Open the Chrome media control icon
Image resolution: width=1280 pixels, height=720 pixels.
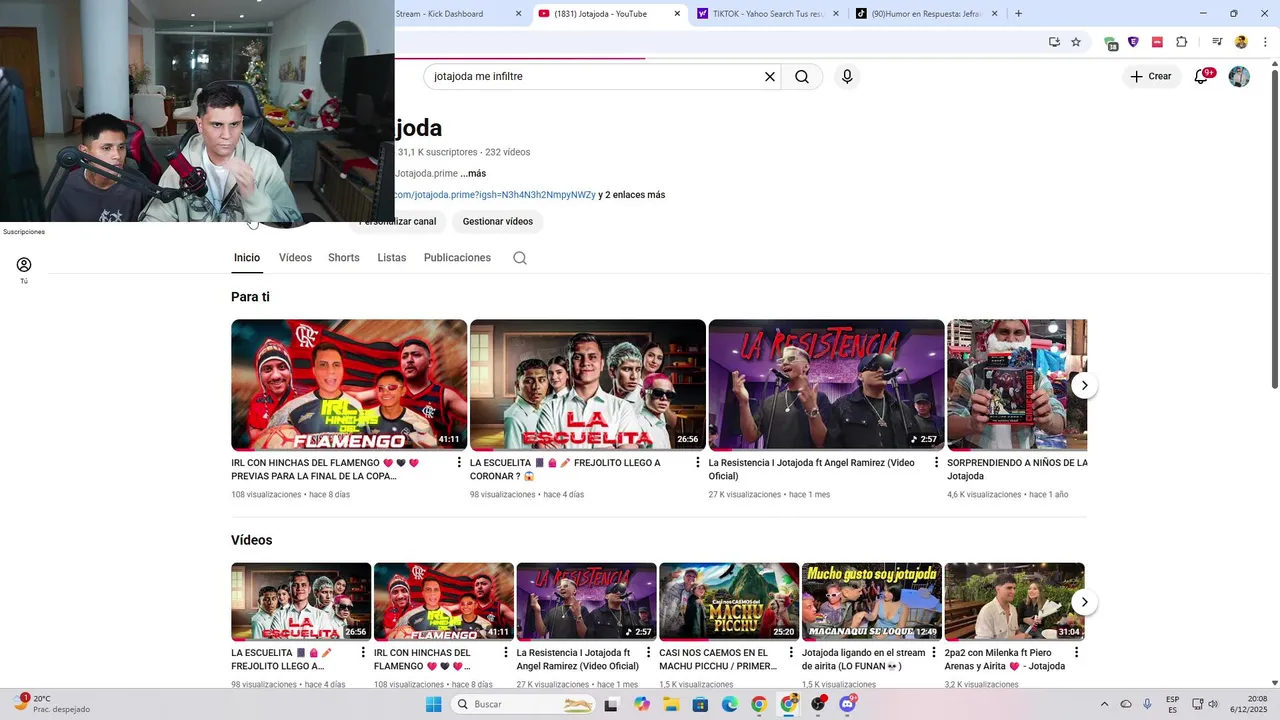coord(1217,42)
